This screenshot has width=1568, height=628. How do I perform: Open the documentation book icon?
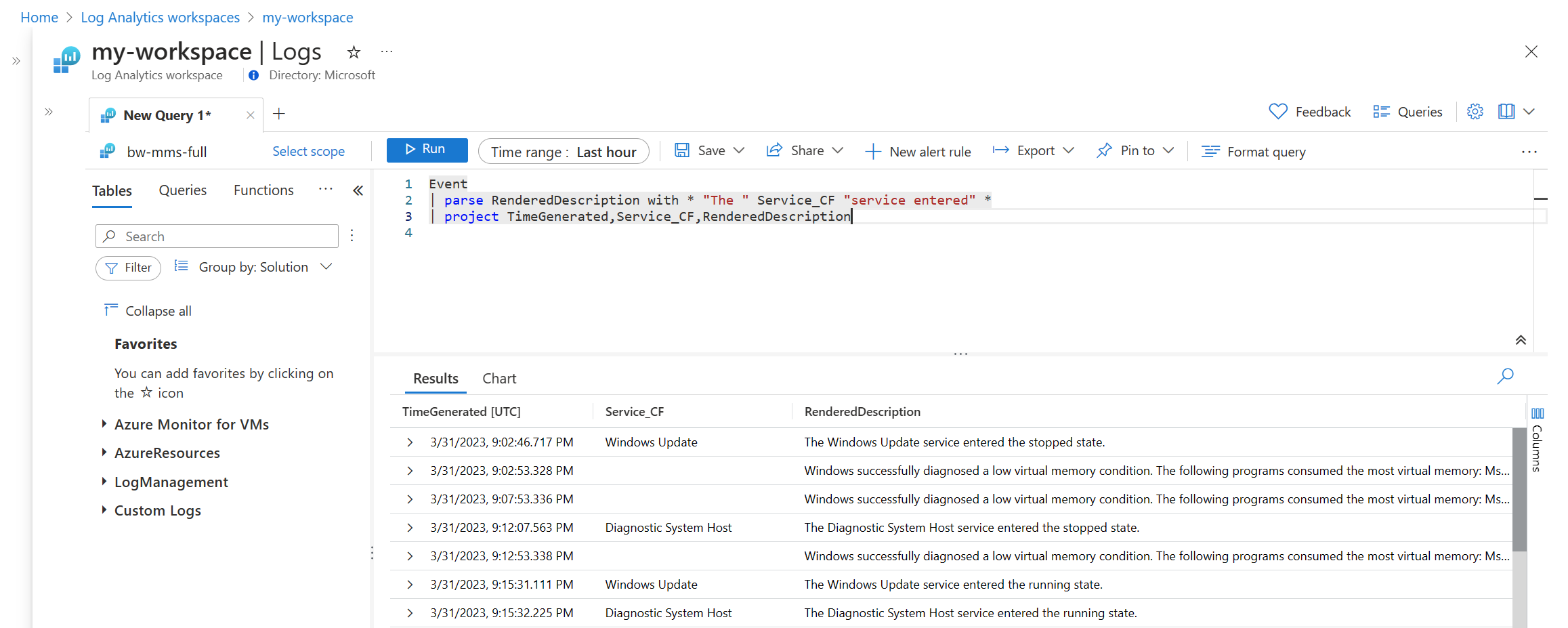click(1506, 112)
